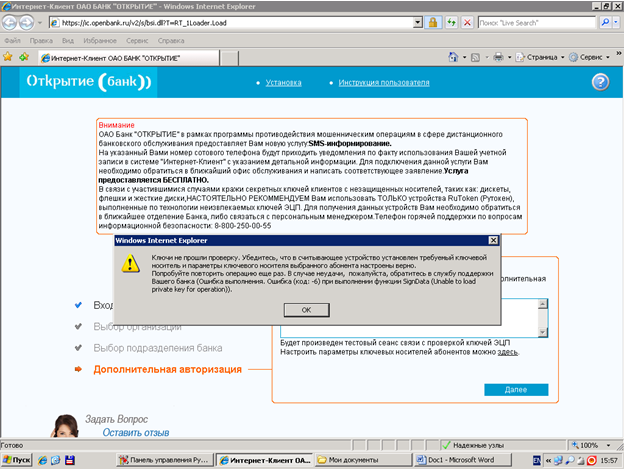This screenshot has width=625, height=469.
Task: Click the browser Back arrow button
Action: (12, 21)
